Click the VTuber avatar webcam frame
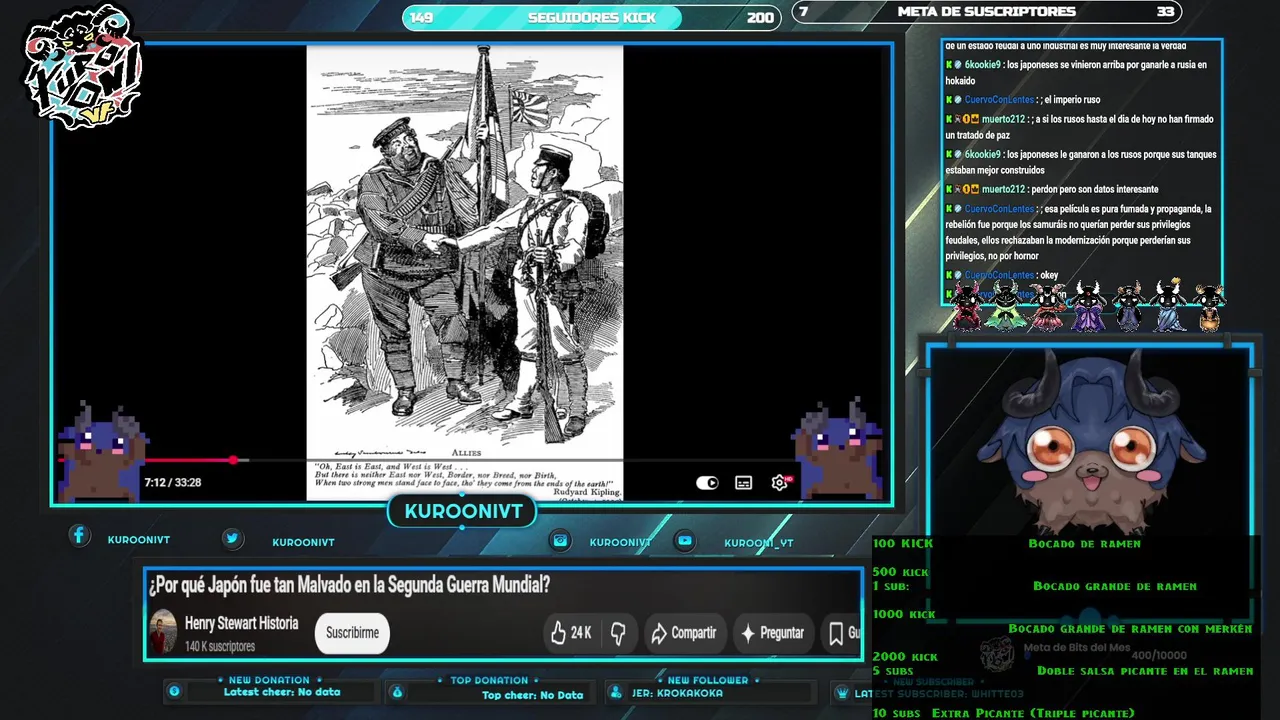The width and height of the screenshot is (1280, 720). coord(1090,445)
